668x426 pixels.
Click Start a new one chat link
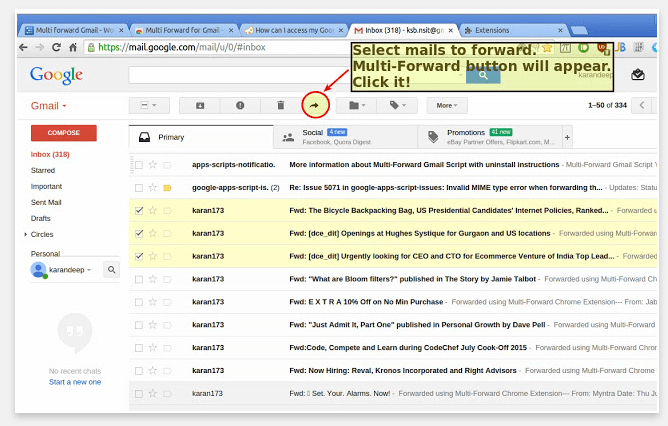[x=75, y=382]
